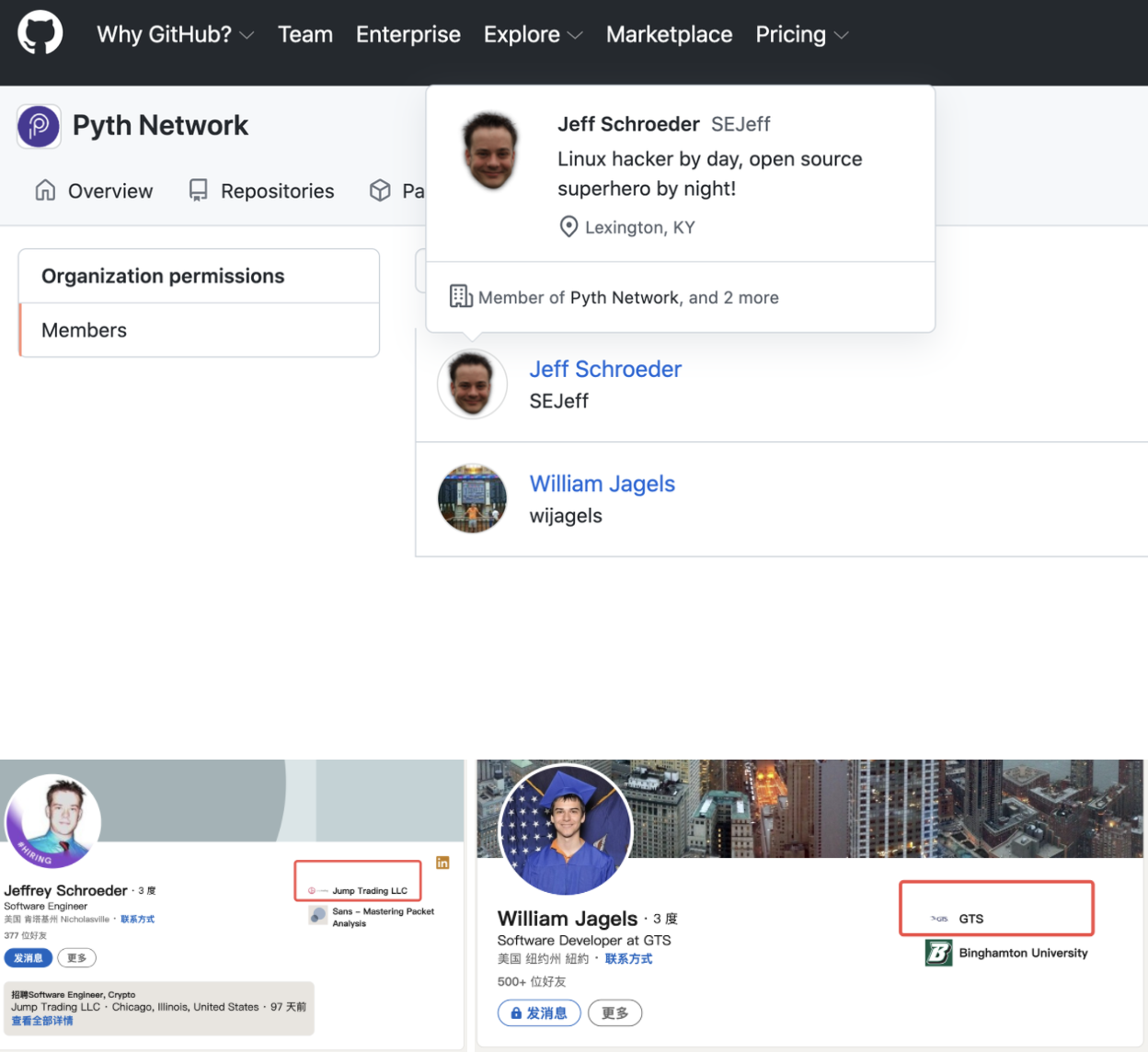Click Jump Trading LLC company entry
The width and height of the screenshot is (1148, 1052).
tap(358, 890)
